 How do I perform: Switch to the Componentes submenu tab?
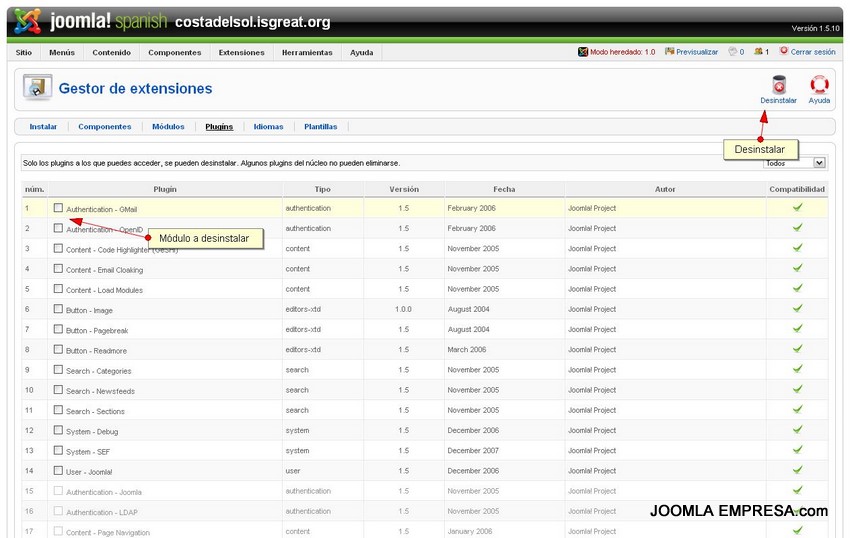point(105,126)
